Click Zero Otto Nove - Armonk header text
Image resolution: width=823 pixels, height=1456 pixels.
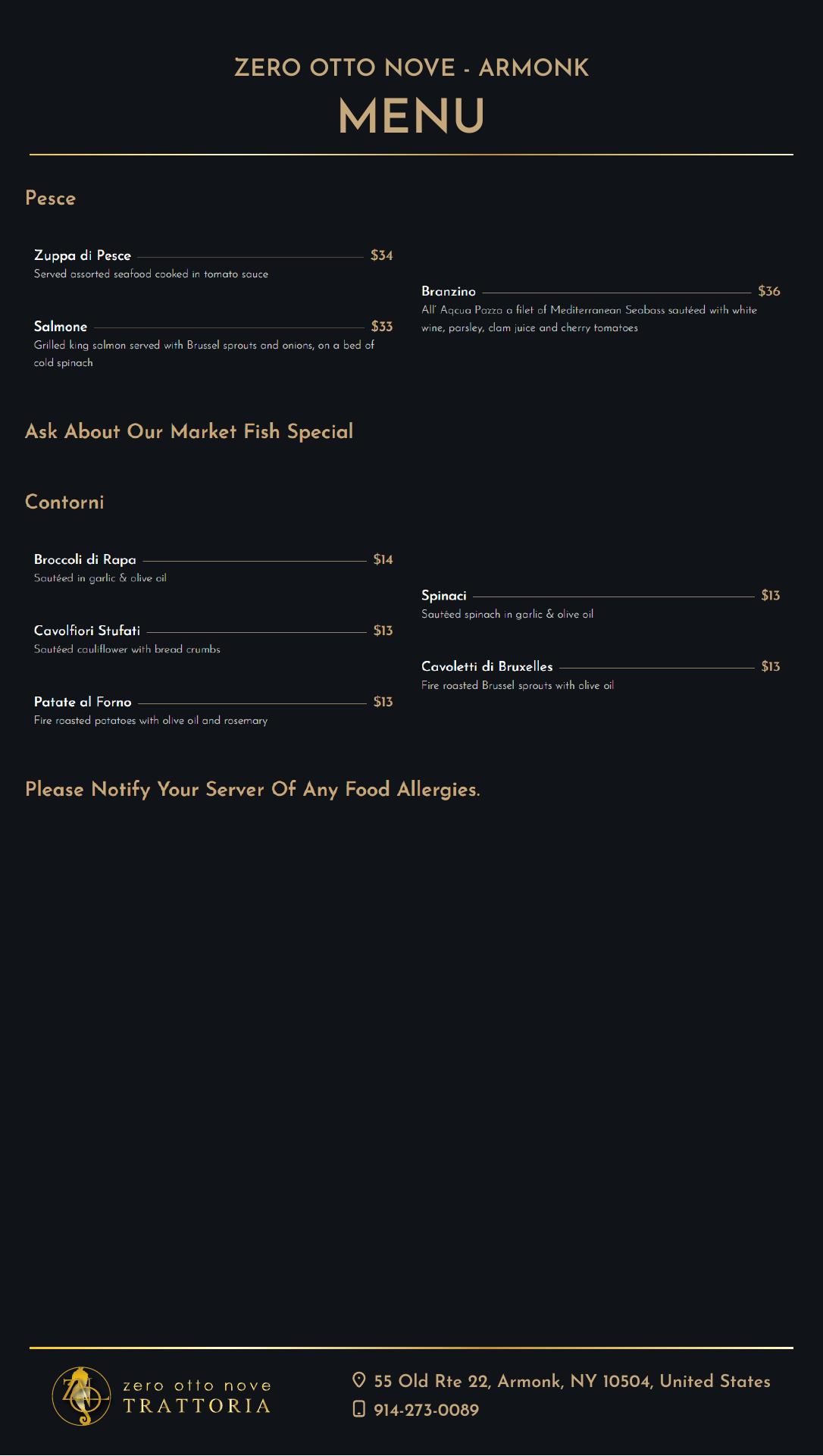[x=411, y=67]
